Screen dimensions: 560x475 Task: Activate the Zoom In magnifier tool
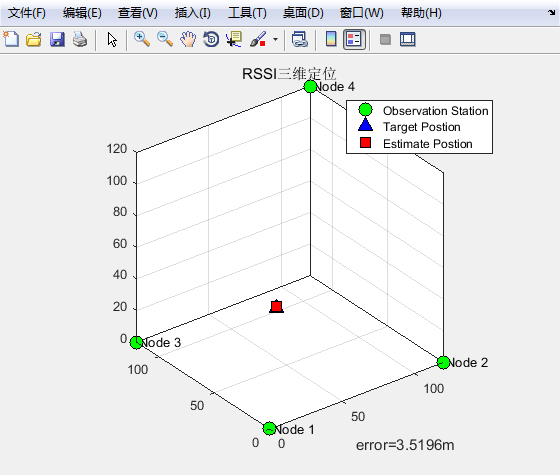coord(142,39)
